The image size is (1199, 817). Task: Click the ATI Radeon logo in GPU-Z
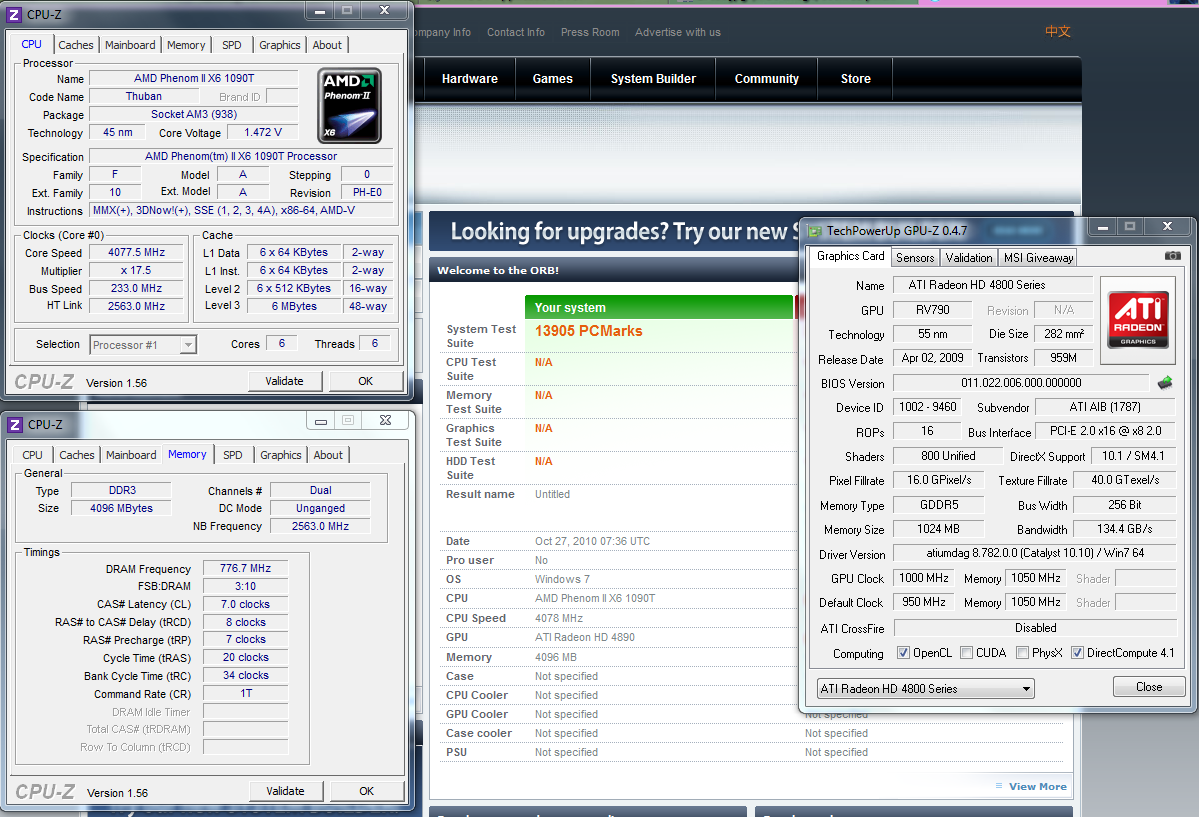click(x=1139, y=319)
